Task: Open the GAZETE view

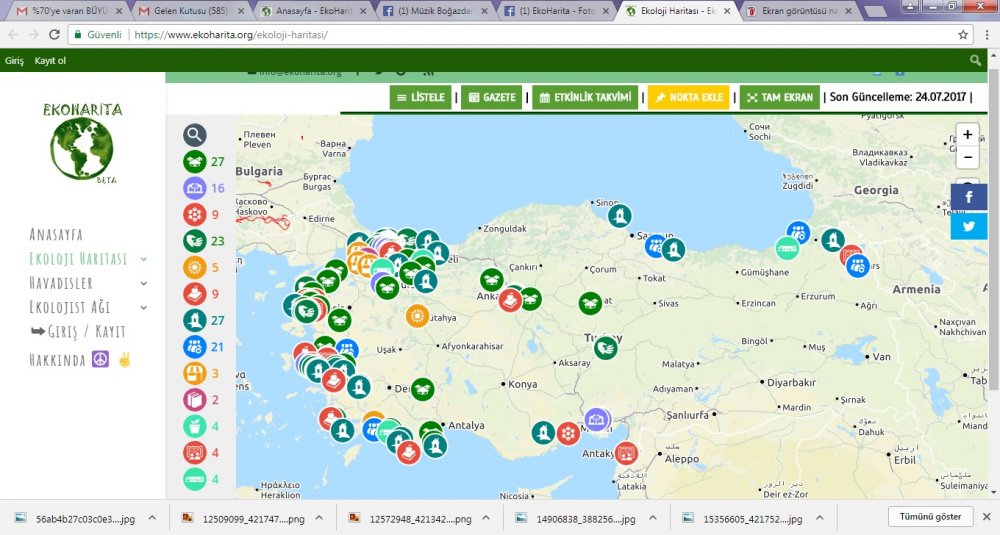Action: tap(492, 98)
